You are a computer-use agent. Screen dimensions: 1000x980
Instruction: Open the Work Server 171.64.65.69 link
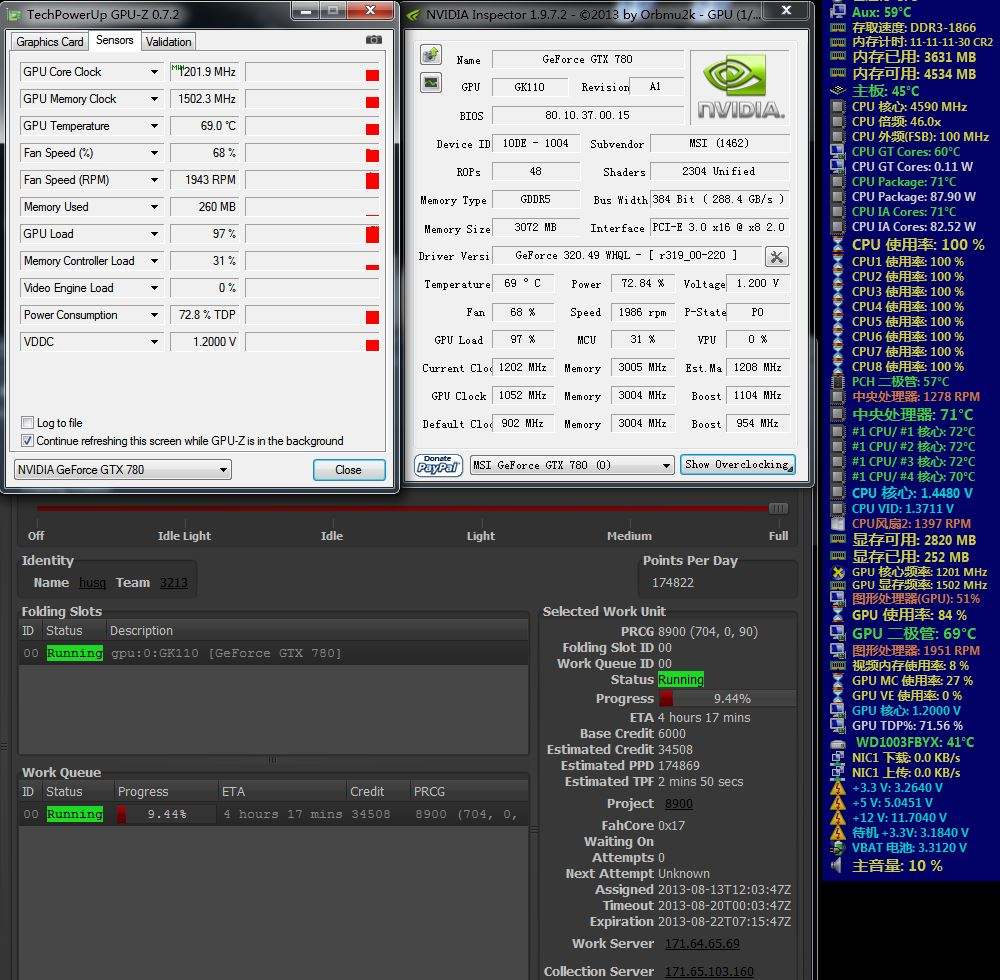pos(702,944)
